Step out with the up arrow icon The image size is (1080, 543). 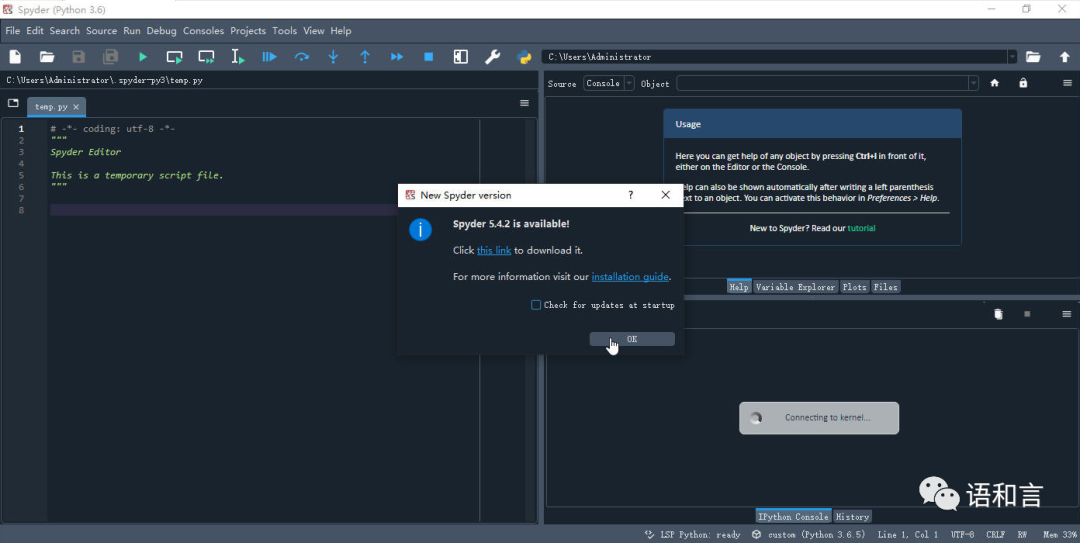click(365, 57)
